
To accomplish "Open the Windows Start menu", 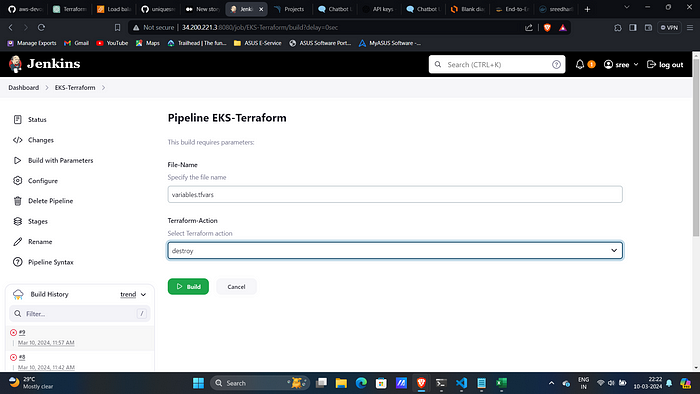I will click(198, 383).
